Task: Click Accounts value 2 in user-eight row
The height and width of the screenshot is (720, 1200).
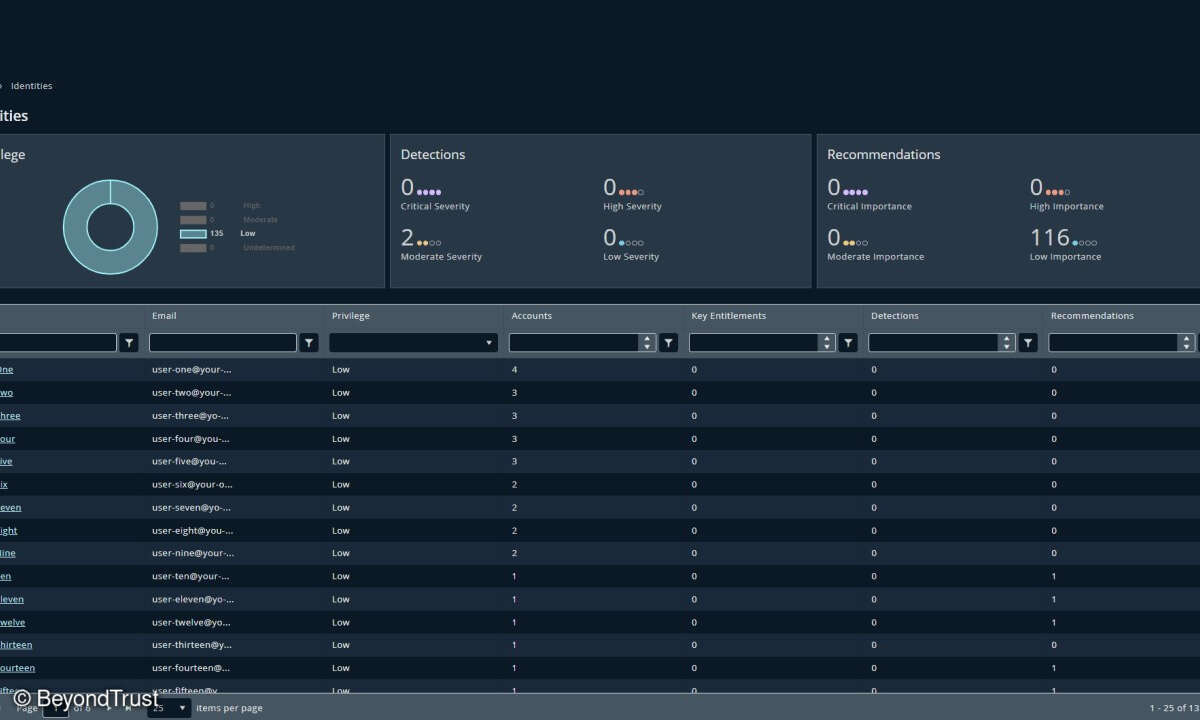Action: pyautogui.click(x=514, y=530)
